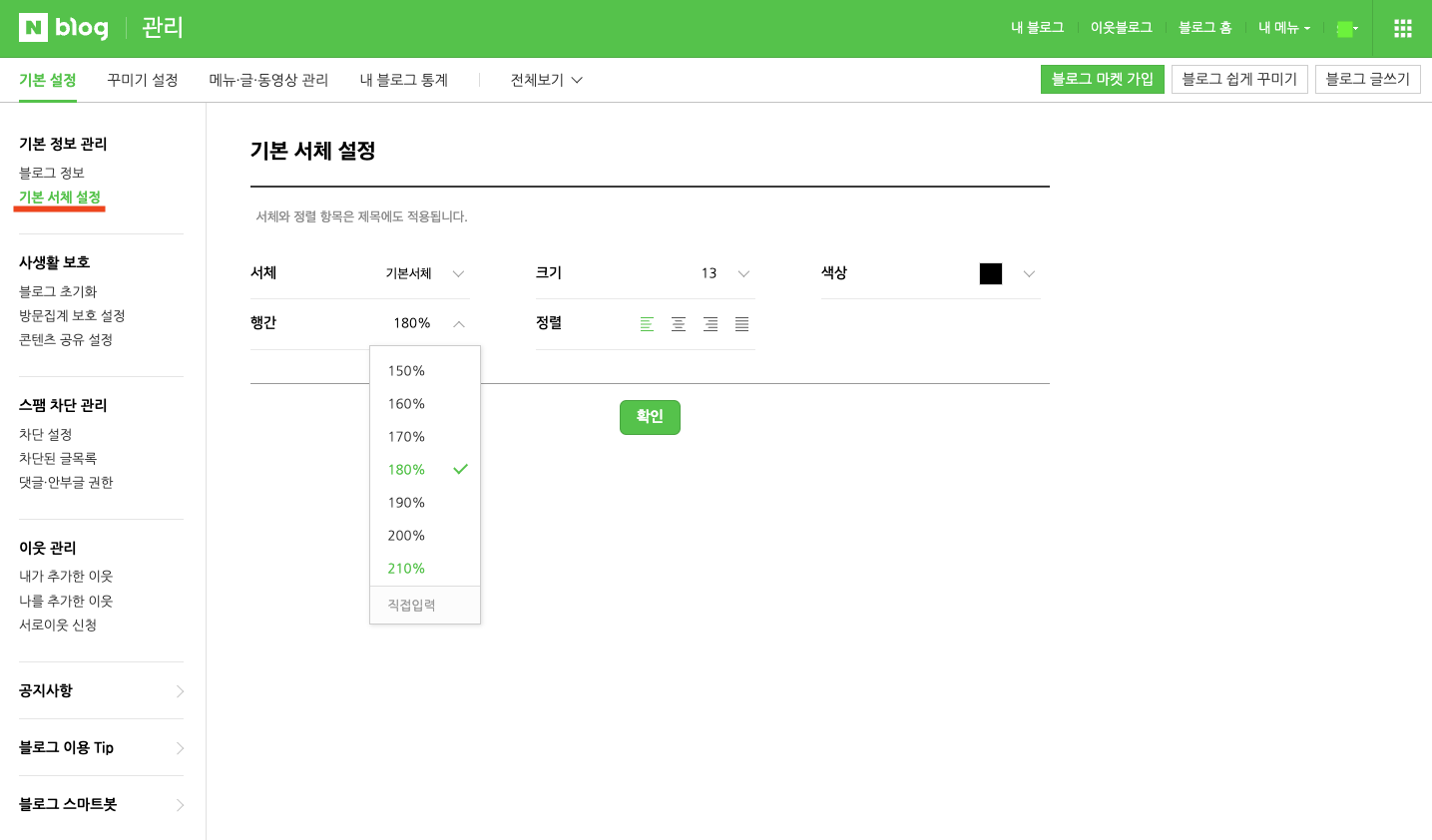Expand the 블로그 스마트봇 section
Image resolution: width=1432 pixels, height=840 pixels.
(102, 804)
